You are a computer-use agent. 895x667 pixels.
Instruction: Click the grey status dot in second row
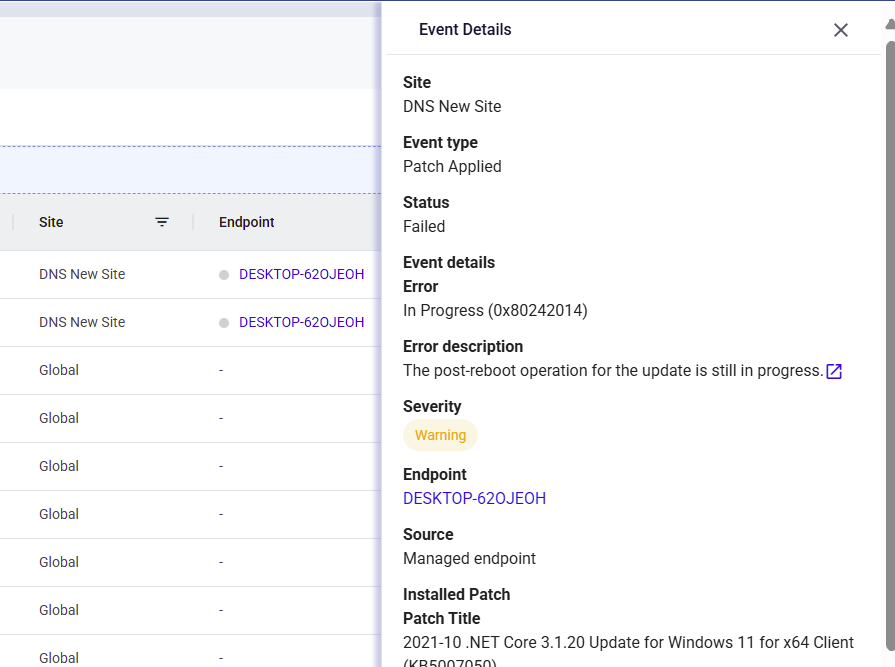point(224,323)
